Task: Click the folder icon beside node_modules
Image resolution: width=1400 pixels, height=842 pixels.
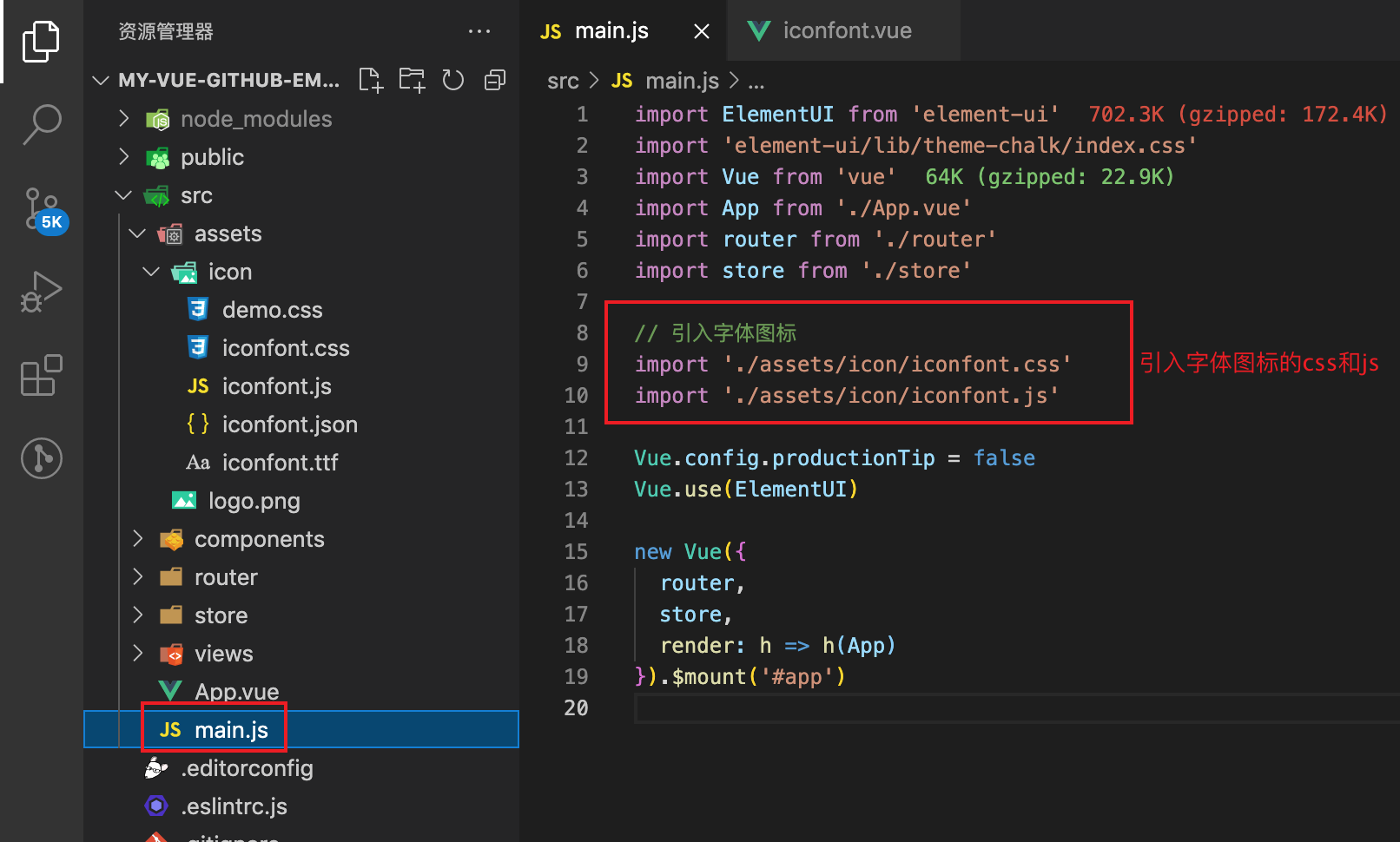Action: (x=157, y=119)
